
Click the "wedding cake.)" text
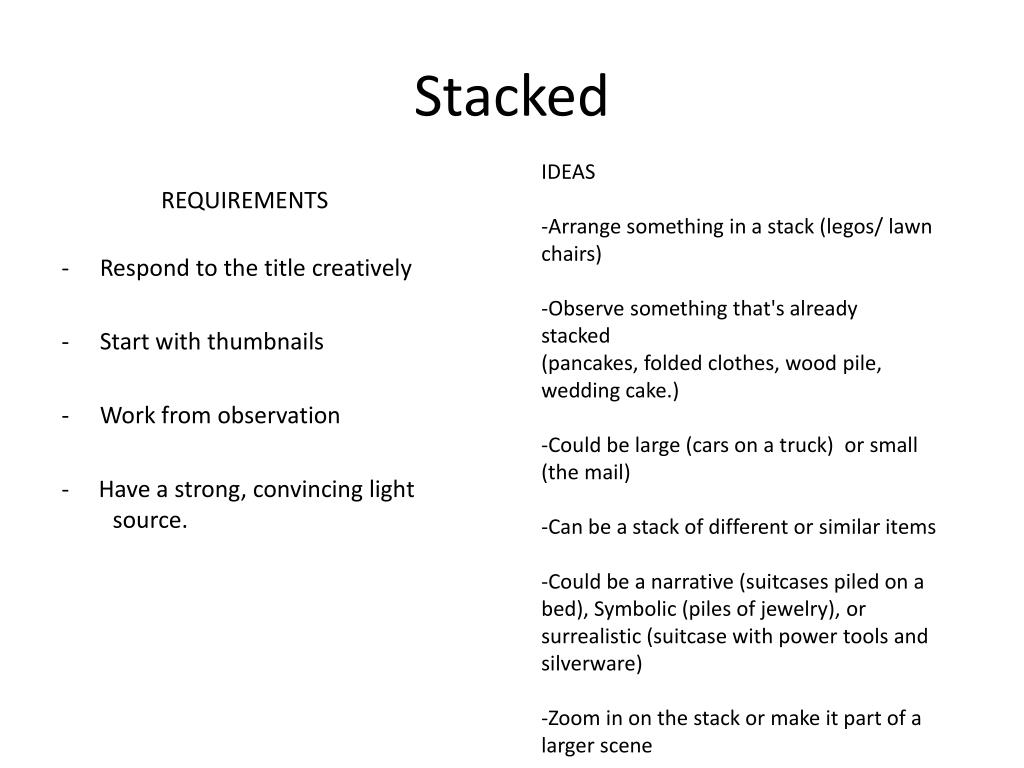(x=610, y=390)
